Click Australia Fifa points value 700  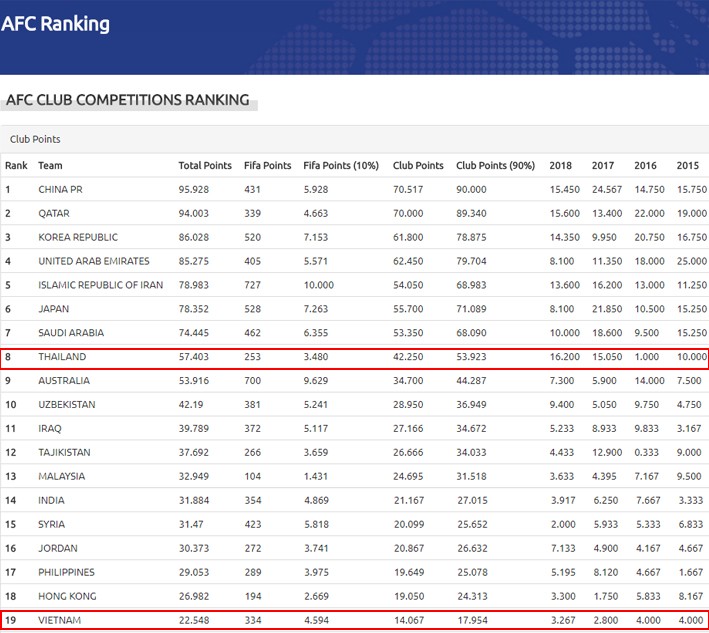pyautogui.click(x=252, y=381)
